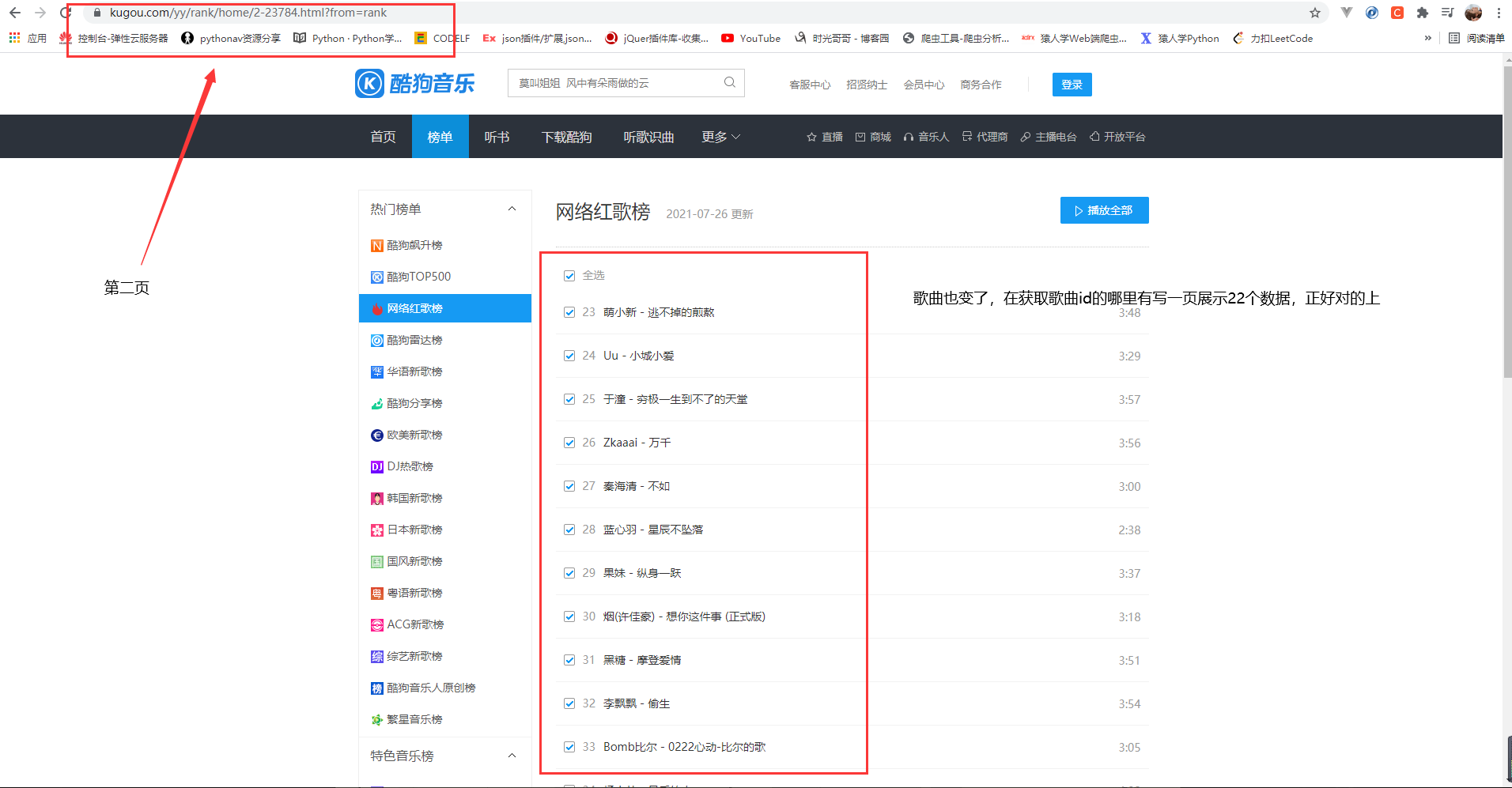1512x788 pixels.
Task: Open the 酷狗雷达榜 chart
Action: [x=416, y=340]
